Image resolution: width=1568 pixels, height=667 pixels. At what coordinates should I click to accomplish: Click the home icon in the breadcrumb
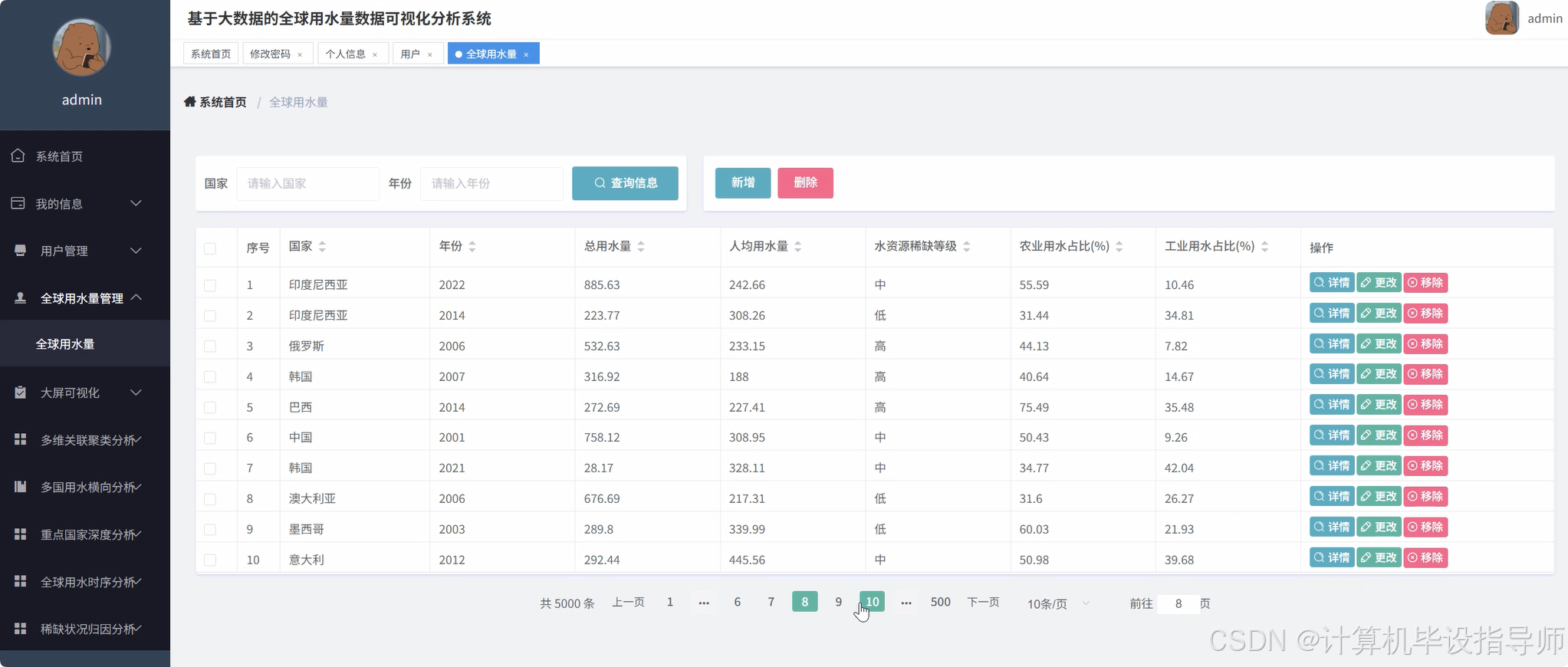[190, 102]
